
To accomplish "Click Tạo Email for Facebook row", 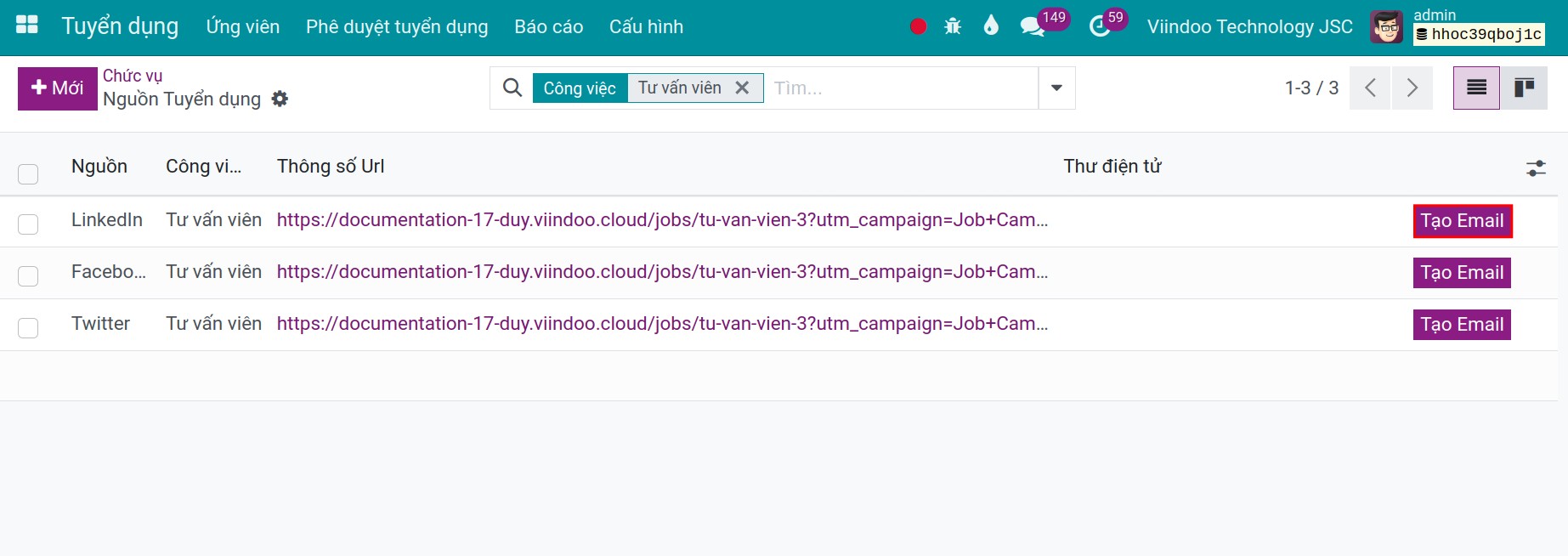I will [x=1462, y=273].
